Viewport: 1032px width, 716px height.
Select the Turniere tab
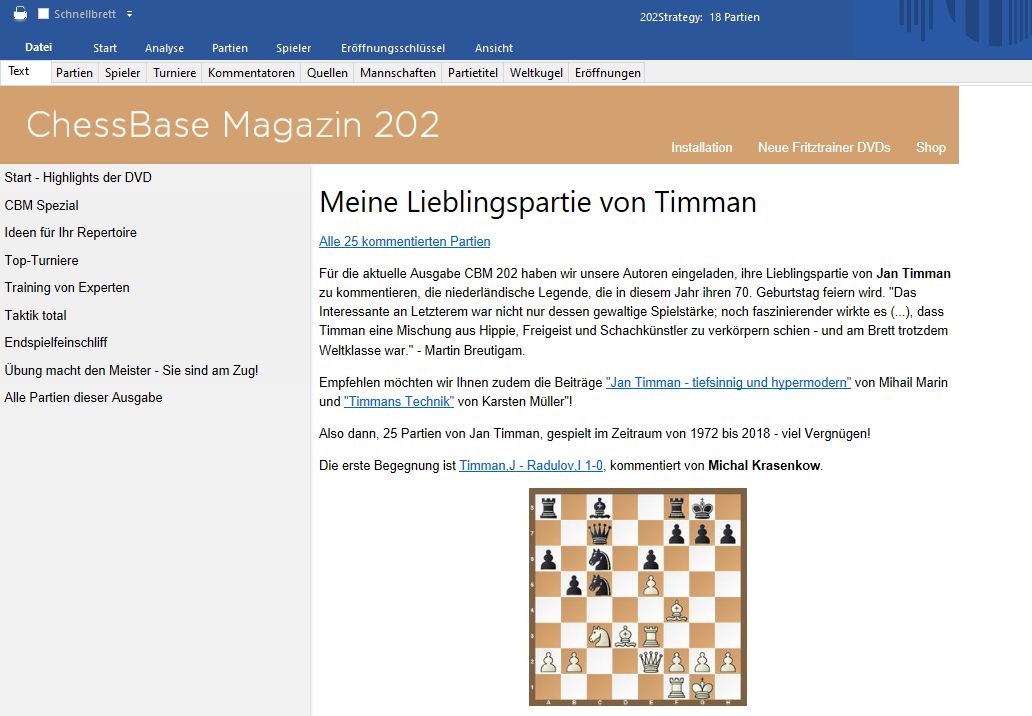pyautogui.click(x=174, y=73)
